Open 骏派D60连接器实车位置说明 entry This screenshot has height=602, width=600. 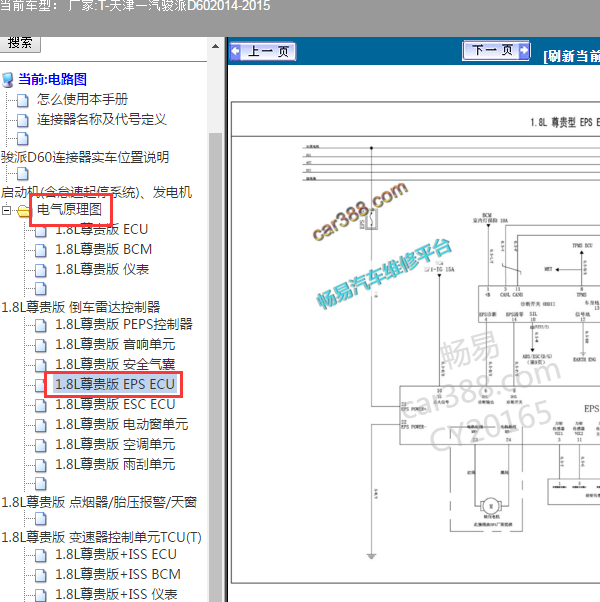pyautogui.click(x=85, y=157)
